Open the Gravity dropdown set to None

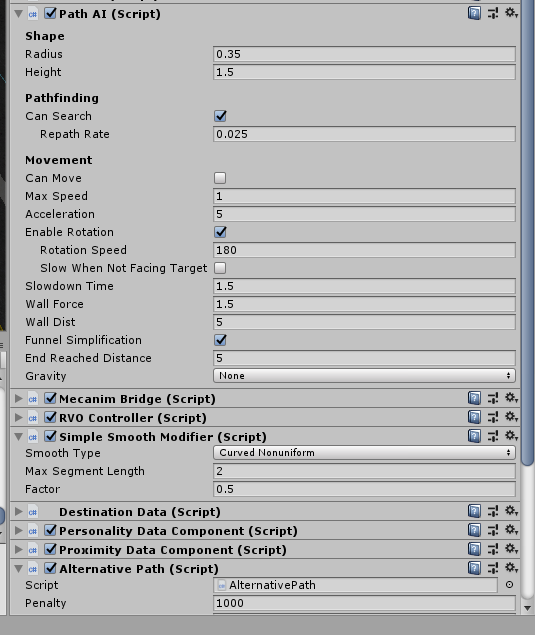(x=364, y=376)
